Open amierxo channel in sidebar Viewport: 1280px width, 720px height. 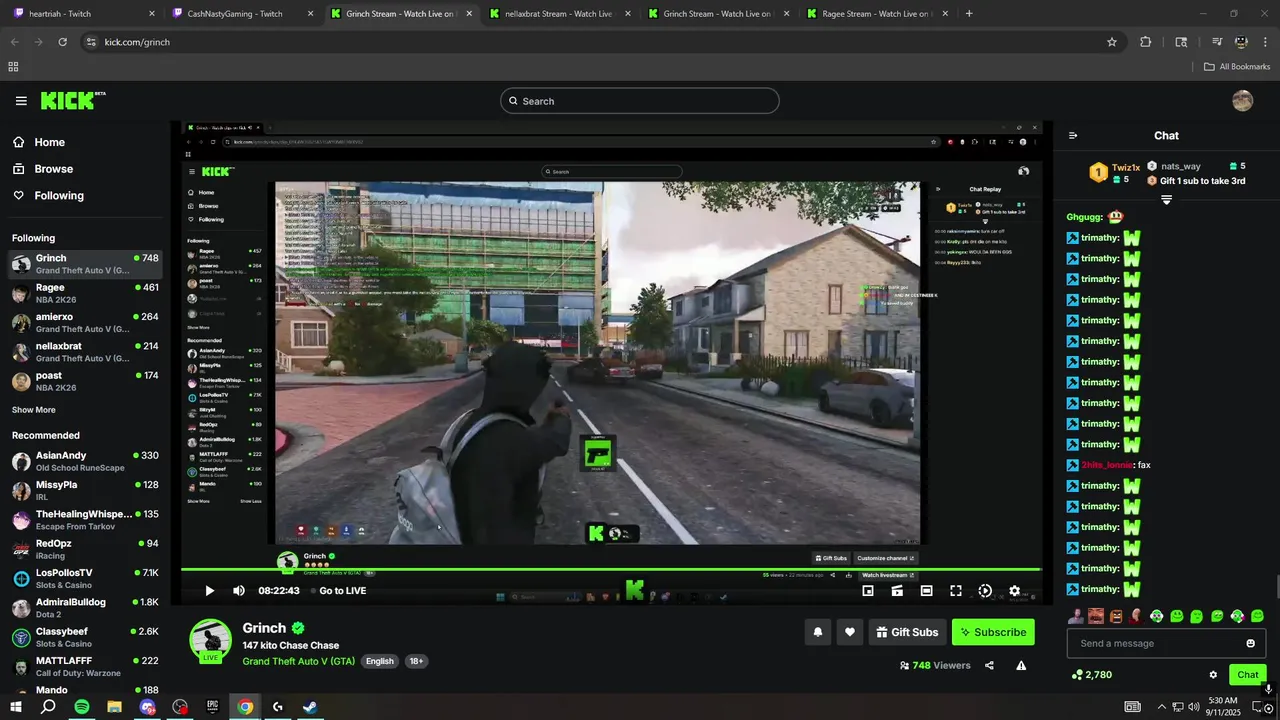85,323
